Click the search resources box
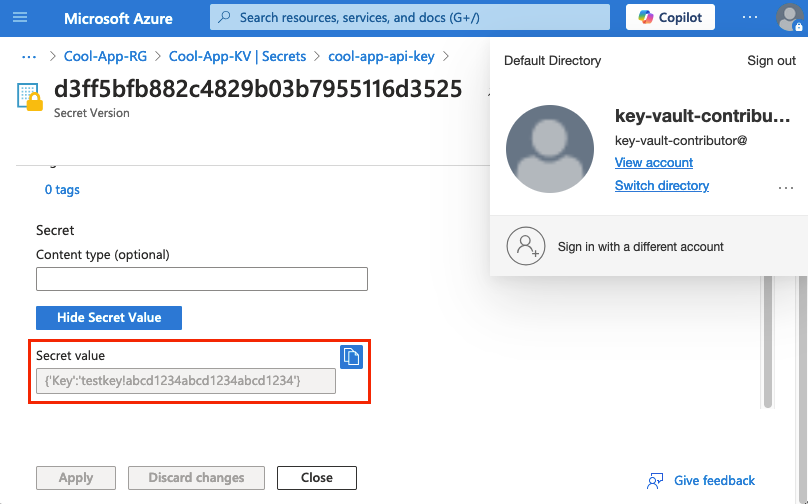Screen dimensions: 808x504 pos(410,18)
